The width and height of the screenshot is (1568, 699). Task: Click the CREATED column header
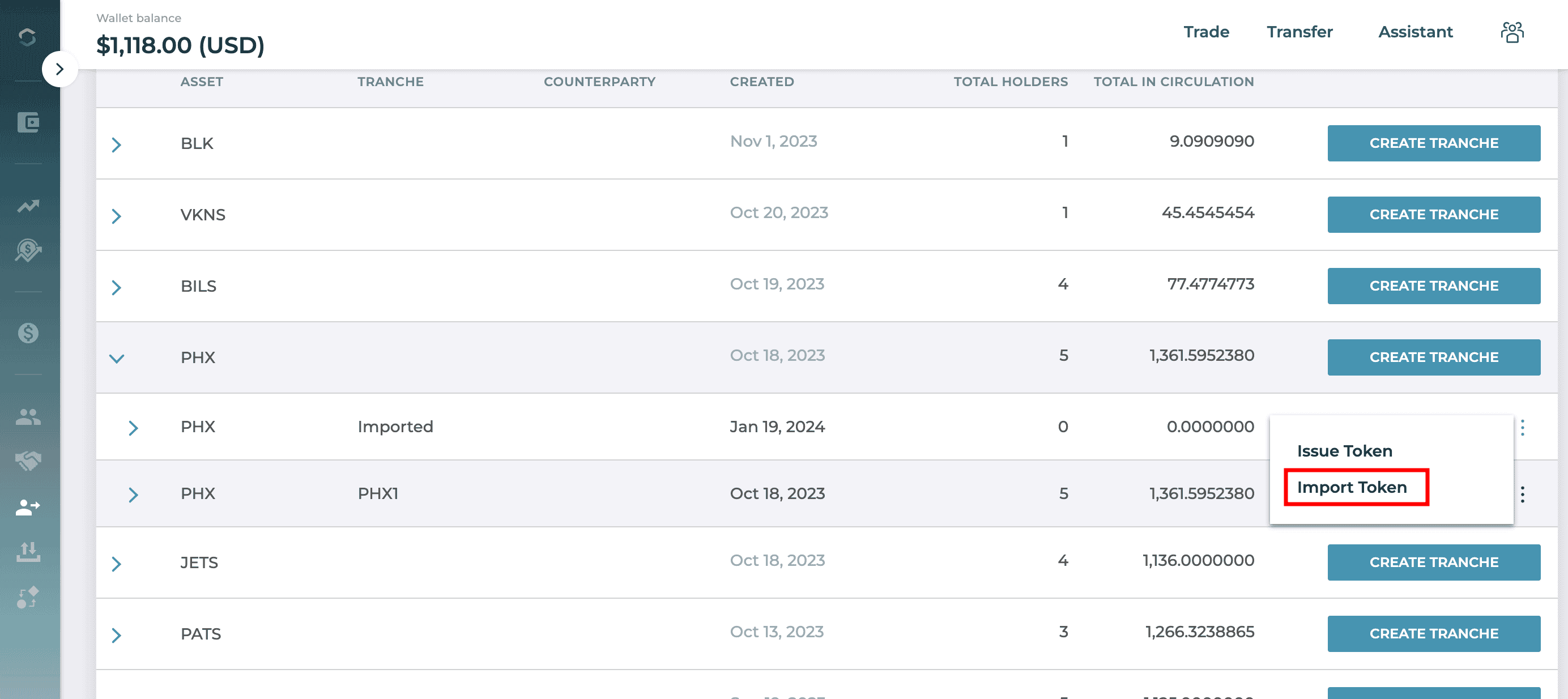click(x=761, y=82)
